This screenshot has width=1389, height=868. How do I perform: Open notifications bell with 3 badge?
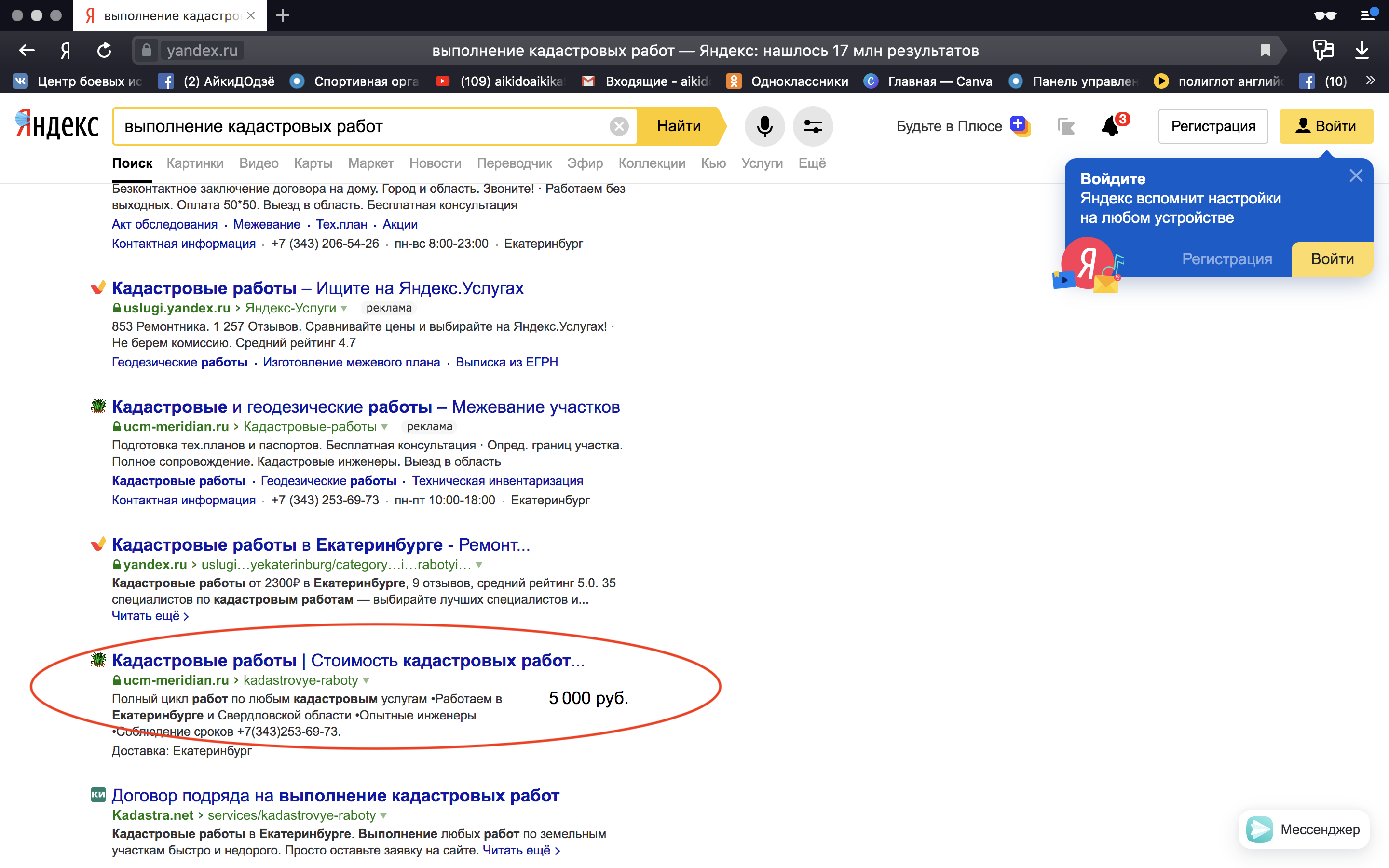click(1112, 126)
